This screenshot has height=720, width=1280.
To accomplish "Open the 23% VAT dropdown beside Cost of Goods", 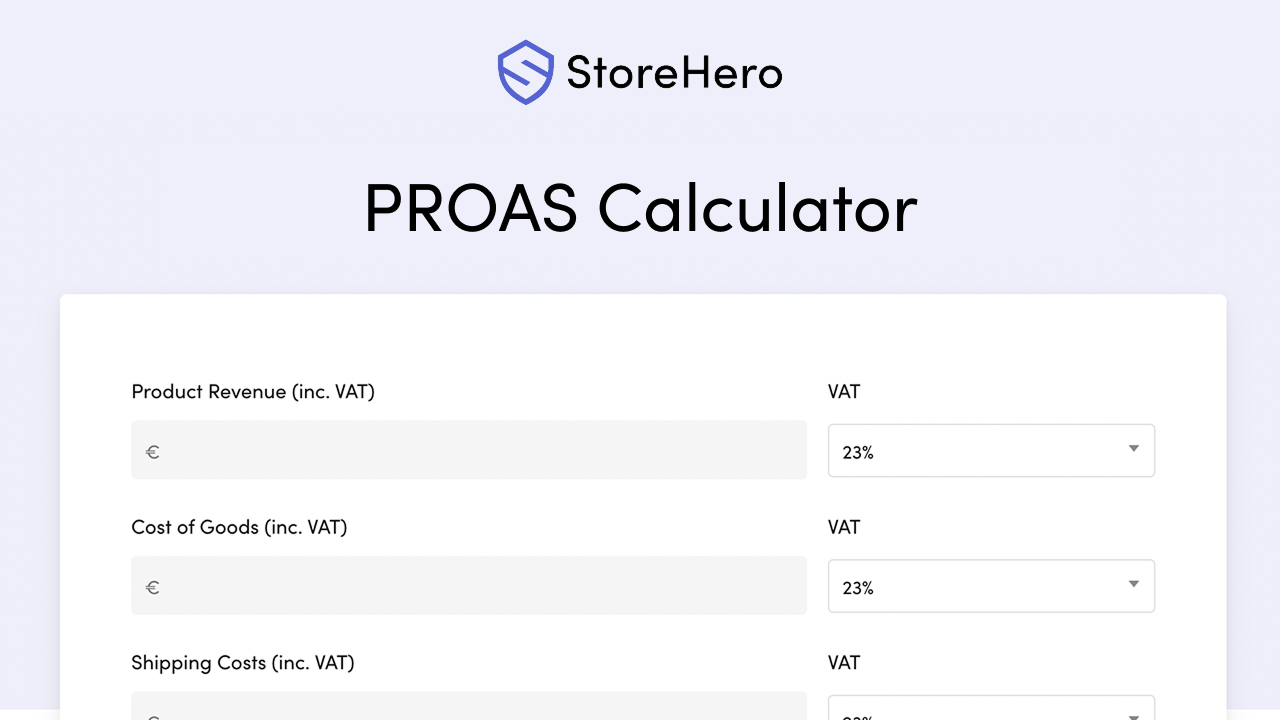I will pyautogui.click(x=991, y=585).
